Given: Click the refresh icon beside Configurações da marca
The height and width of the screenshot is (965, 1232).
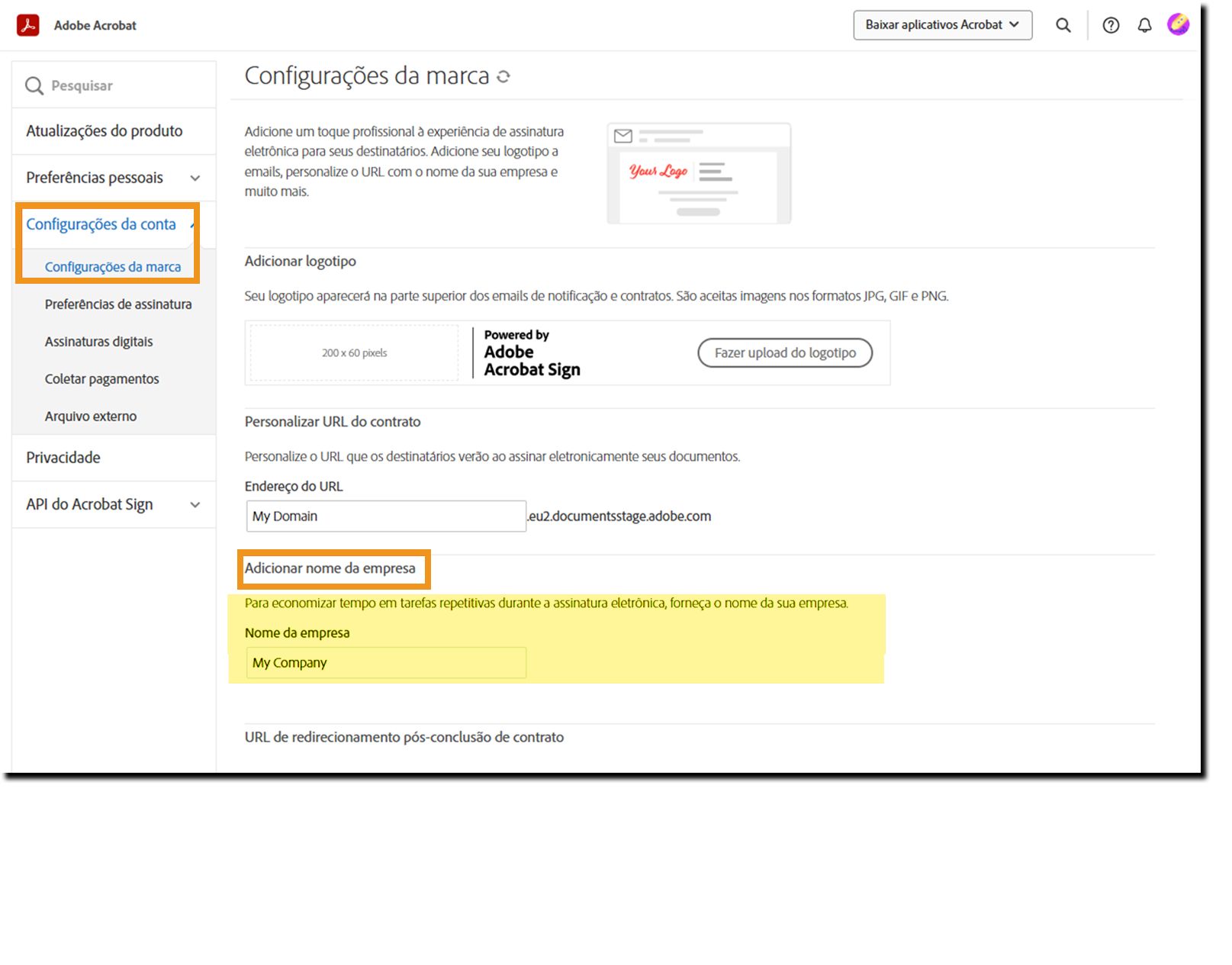Looking at the screenshot, I should [x=503, y=76].
